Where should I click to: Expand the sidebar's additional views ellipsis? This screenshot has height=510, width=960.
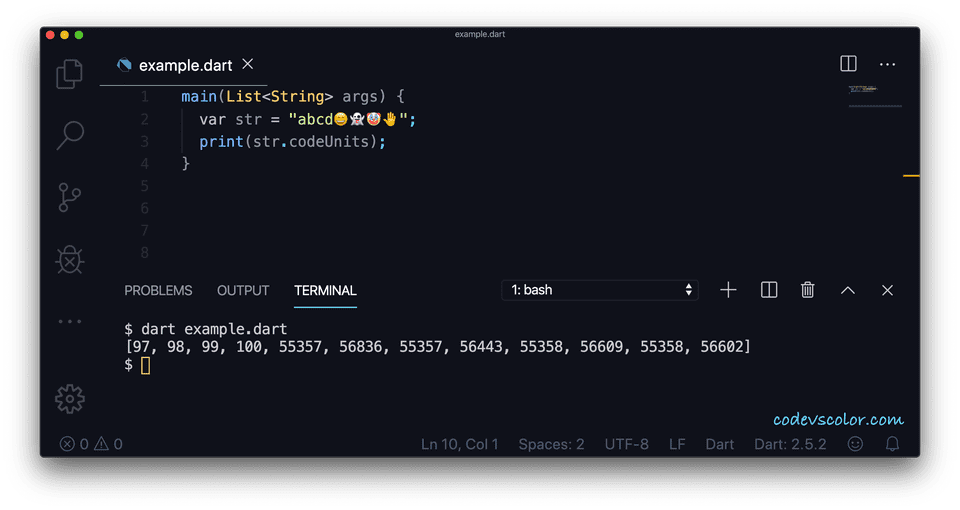69,322
